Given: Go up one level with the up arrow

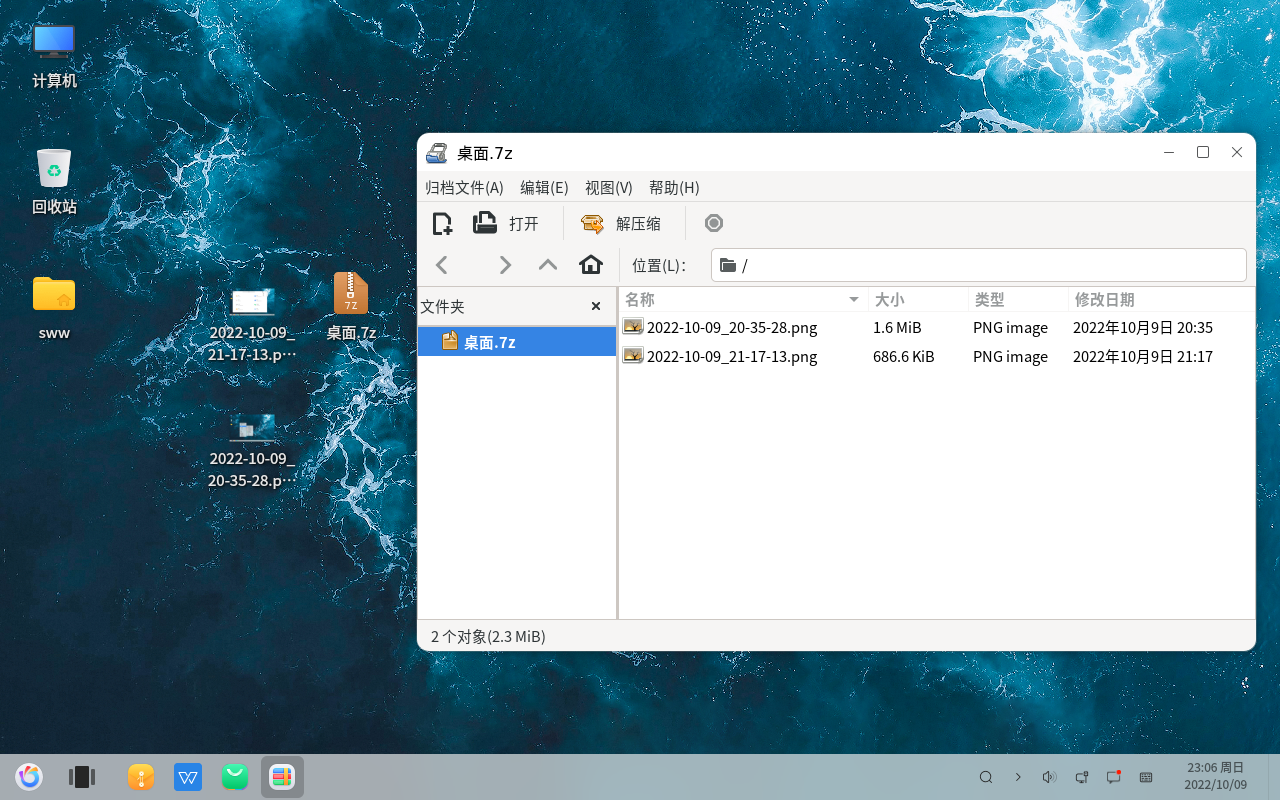Looking at the screenshot, I should coord(548,265).
